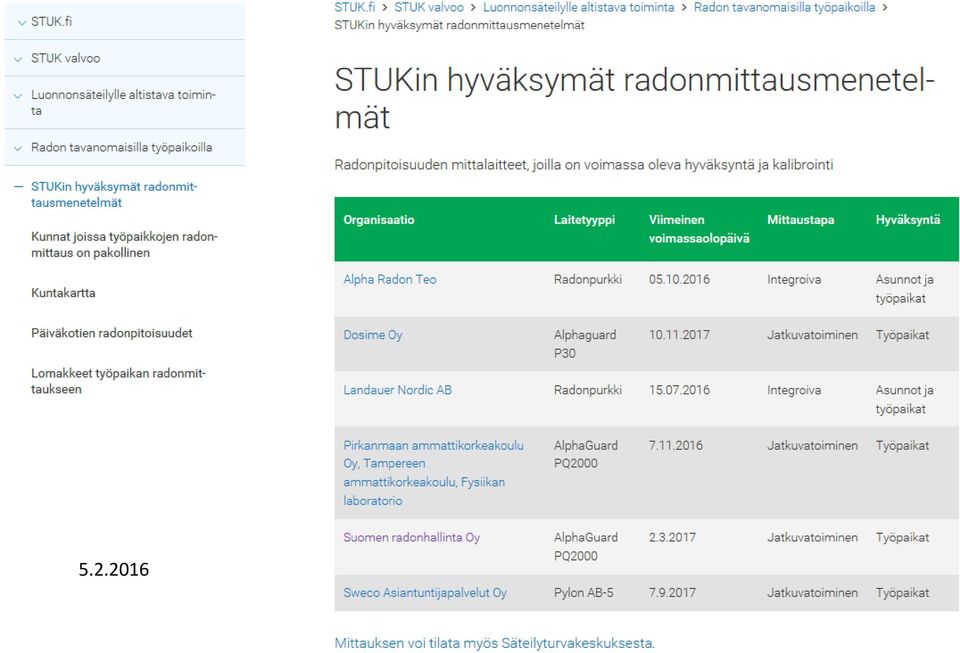Click Työpaikat in the Pirkanmaan row
This screenshot has width=960, height=653.
tap(902, 446)
